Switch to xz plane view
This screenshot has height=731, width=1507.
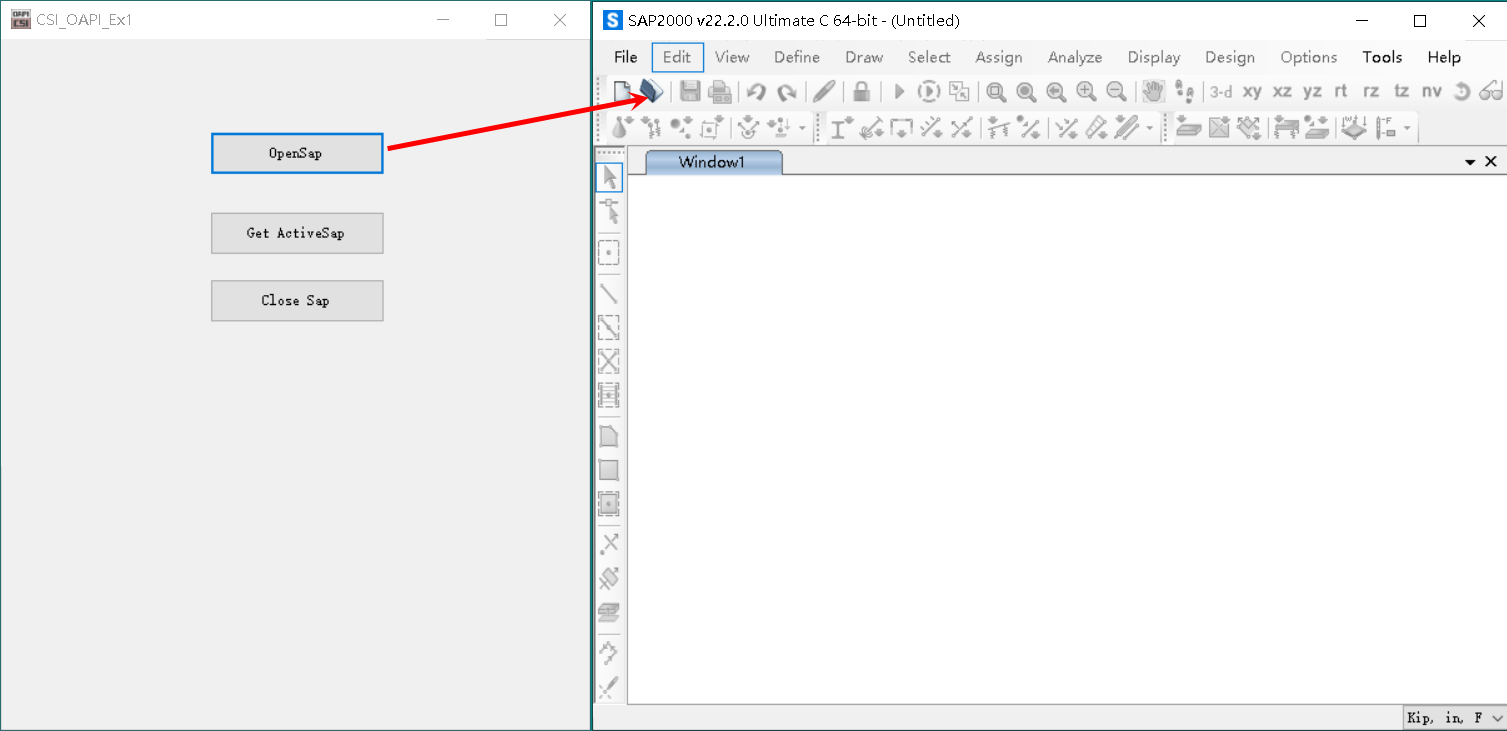click(1282, 92)
